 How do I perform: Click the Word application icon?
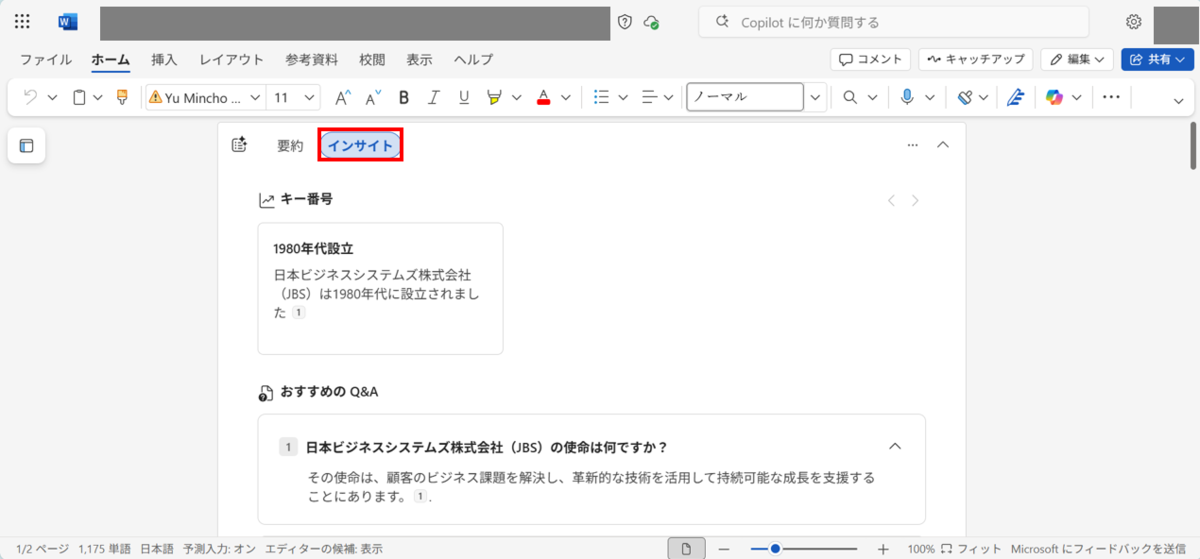click(68, 22)
